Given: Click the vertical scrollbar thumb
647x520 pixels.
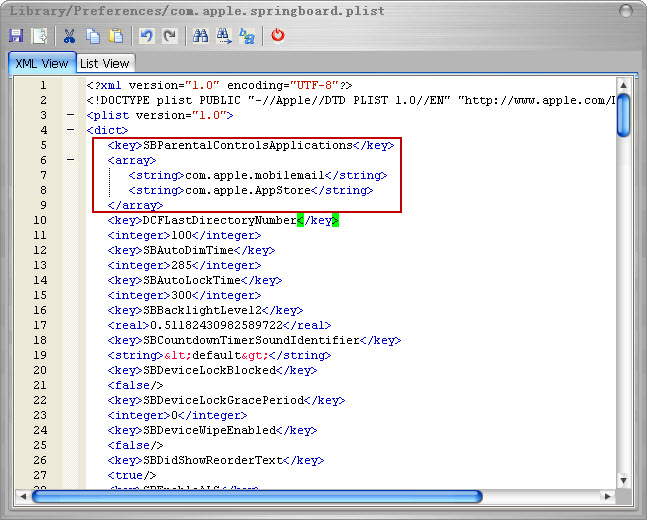Looking at the screenshot, I should pos(623,115).
